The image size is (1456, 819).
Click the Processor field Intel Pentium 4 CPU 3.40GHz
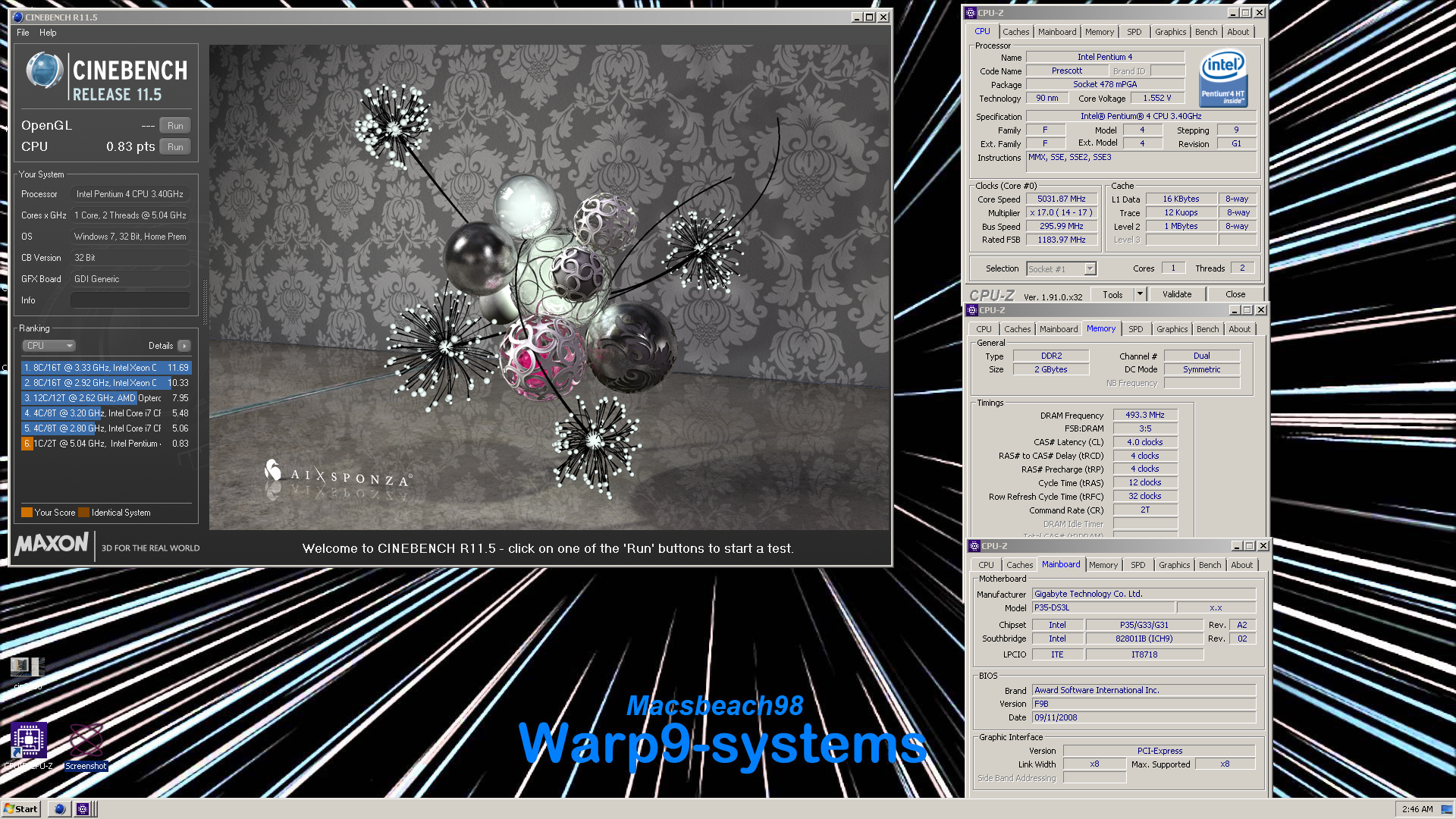(130, 194)
